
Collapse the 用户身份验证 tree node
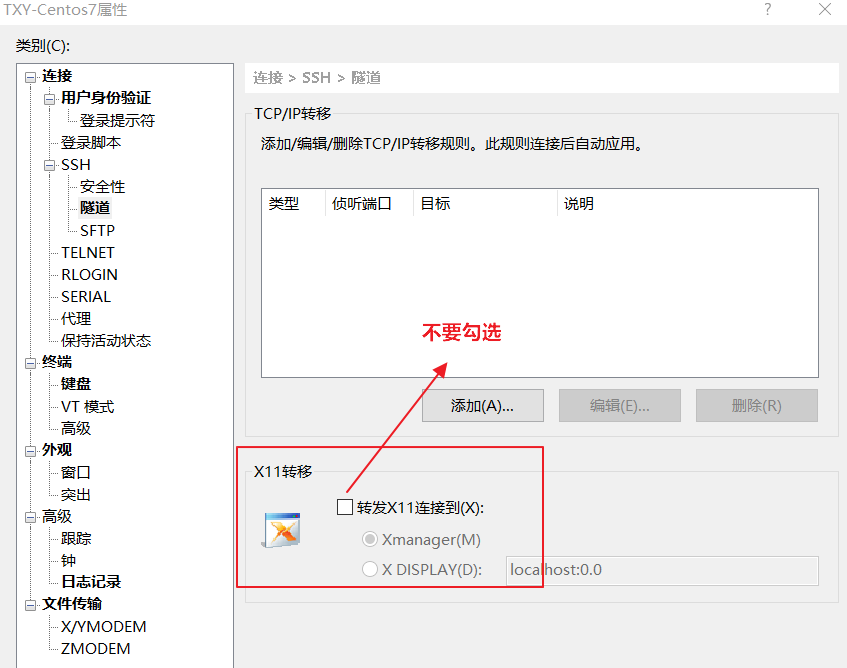49,99
